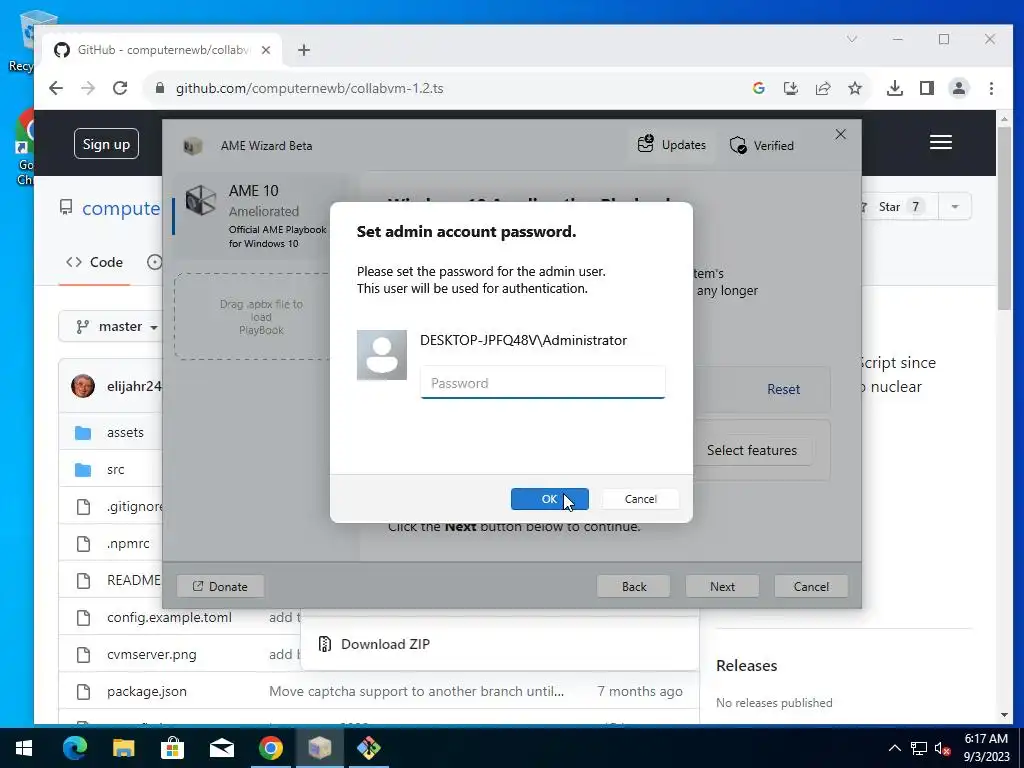Viewport: 1024px width, 768px height.
Task: Close the GitHub browser tab
Action: pos(266,50)
